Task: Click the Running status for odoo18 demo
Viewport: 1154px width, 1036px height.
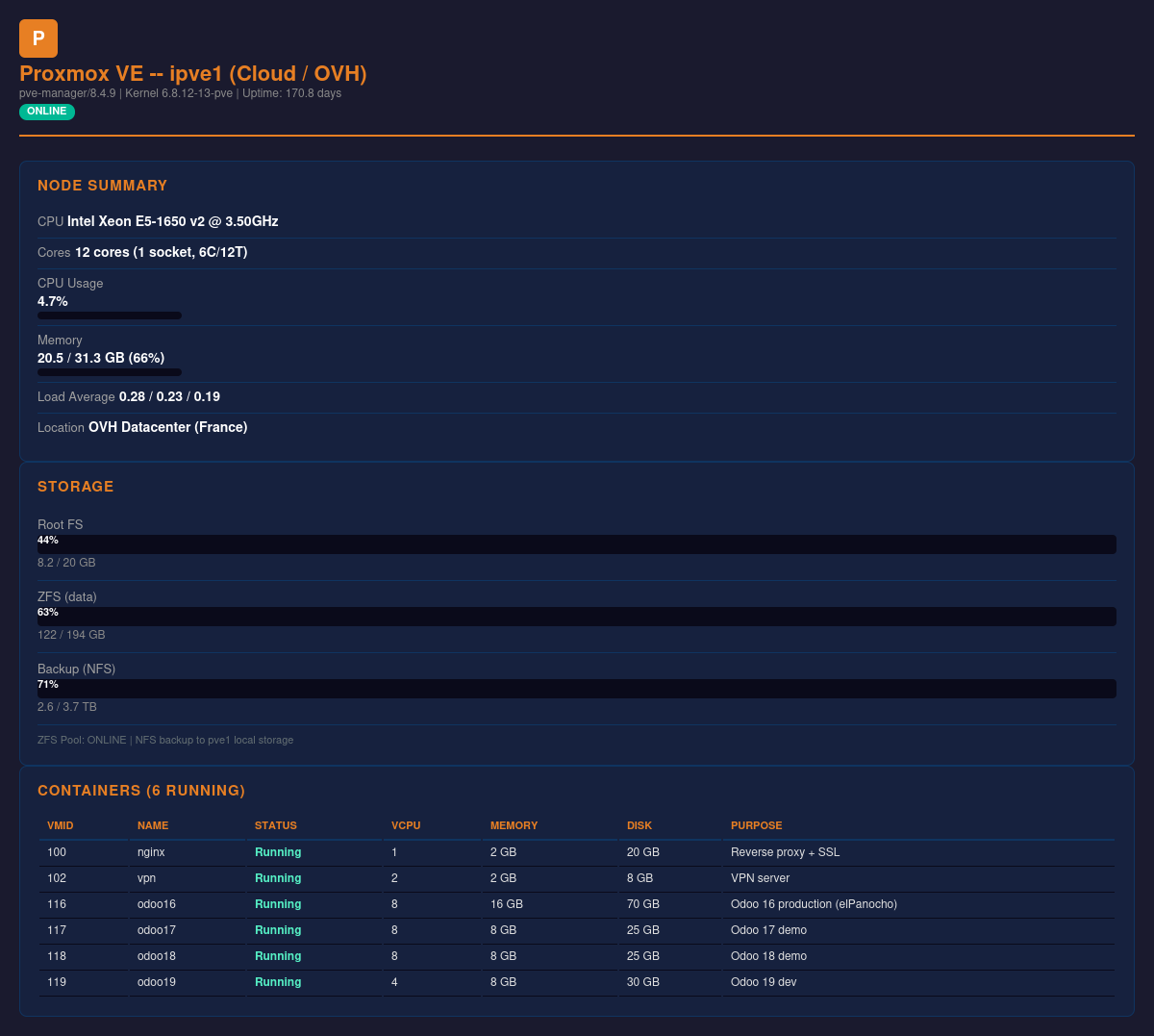Action: point(277,956)
